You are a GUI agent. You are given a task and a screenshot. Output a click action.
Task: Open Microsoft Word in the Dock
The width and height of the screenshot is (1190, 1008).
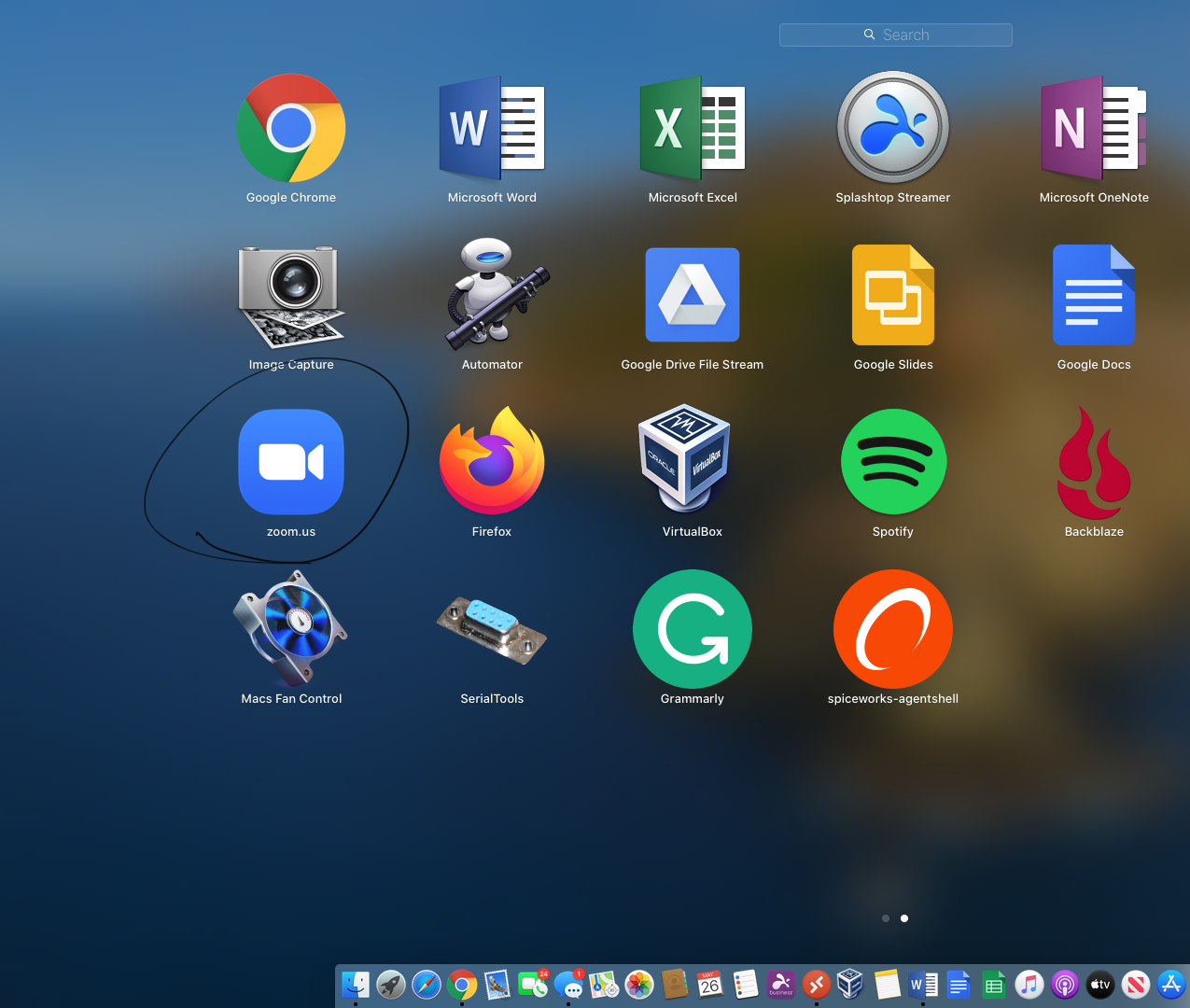(923, 984)
